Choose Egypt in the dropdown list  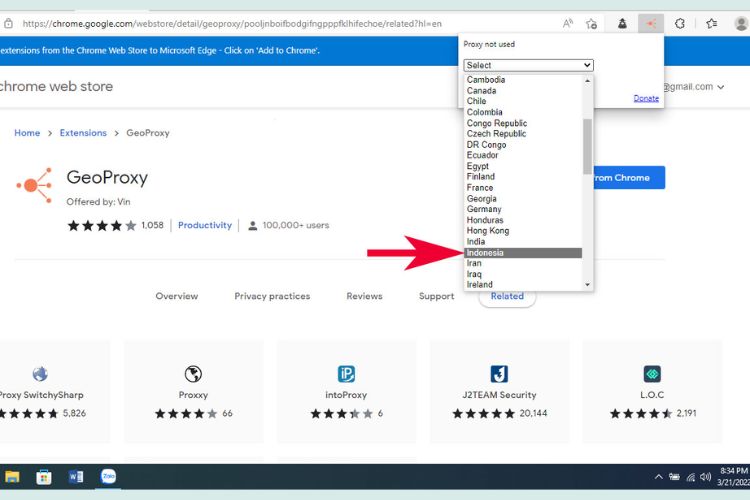(x=523, y=166)
